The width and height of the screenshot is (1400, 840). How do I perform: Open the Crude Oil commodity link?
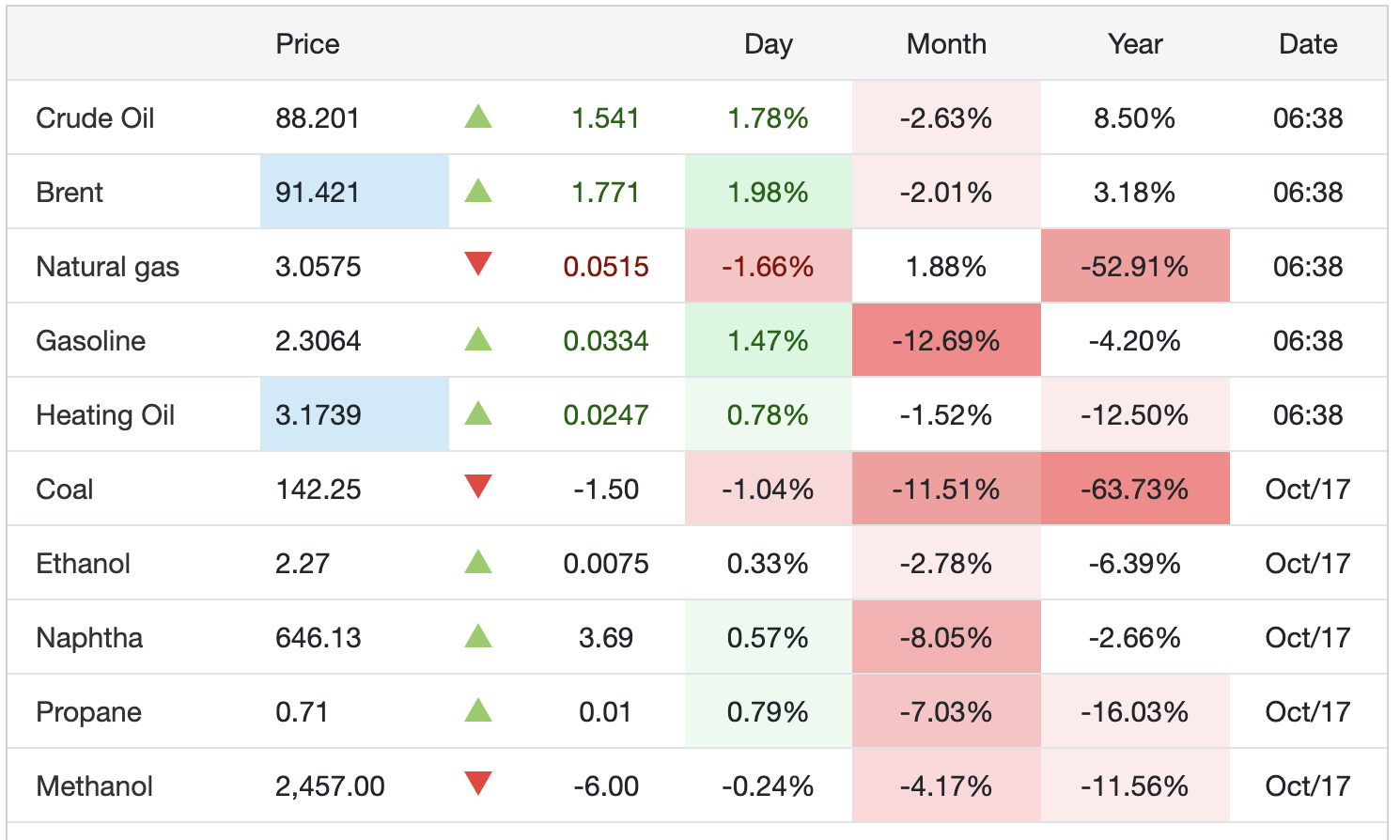coord(95,118)
